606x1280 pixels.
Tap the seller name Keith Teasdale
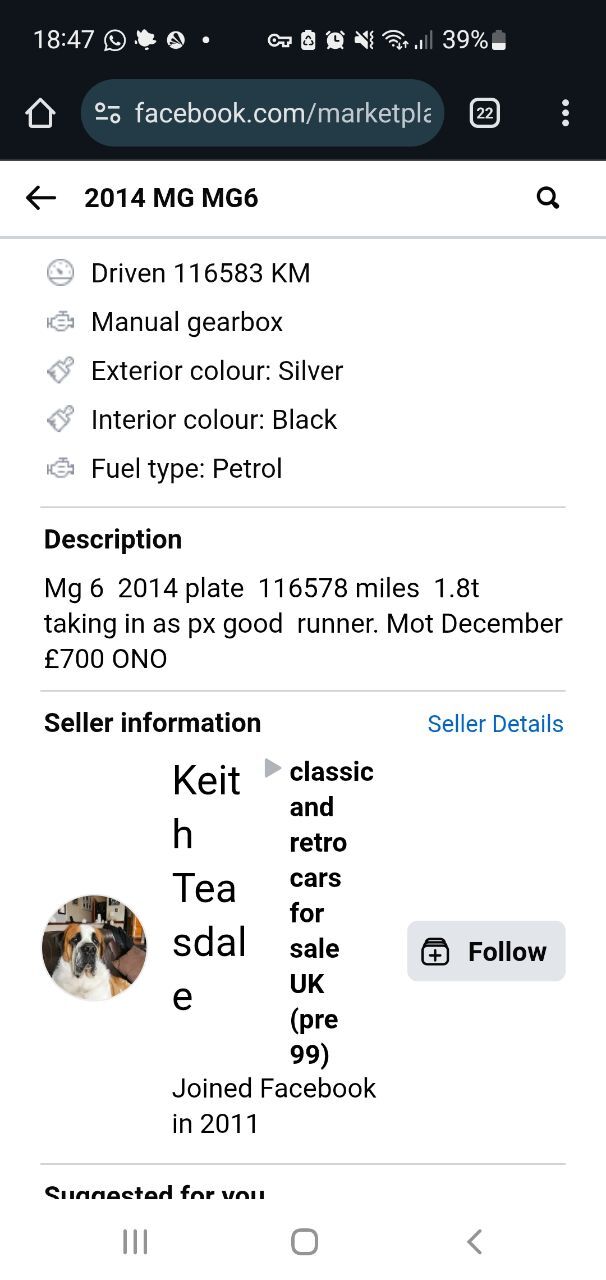click(x=208, y=888)
